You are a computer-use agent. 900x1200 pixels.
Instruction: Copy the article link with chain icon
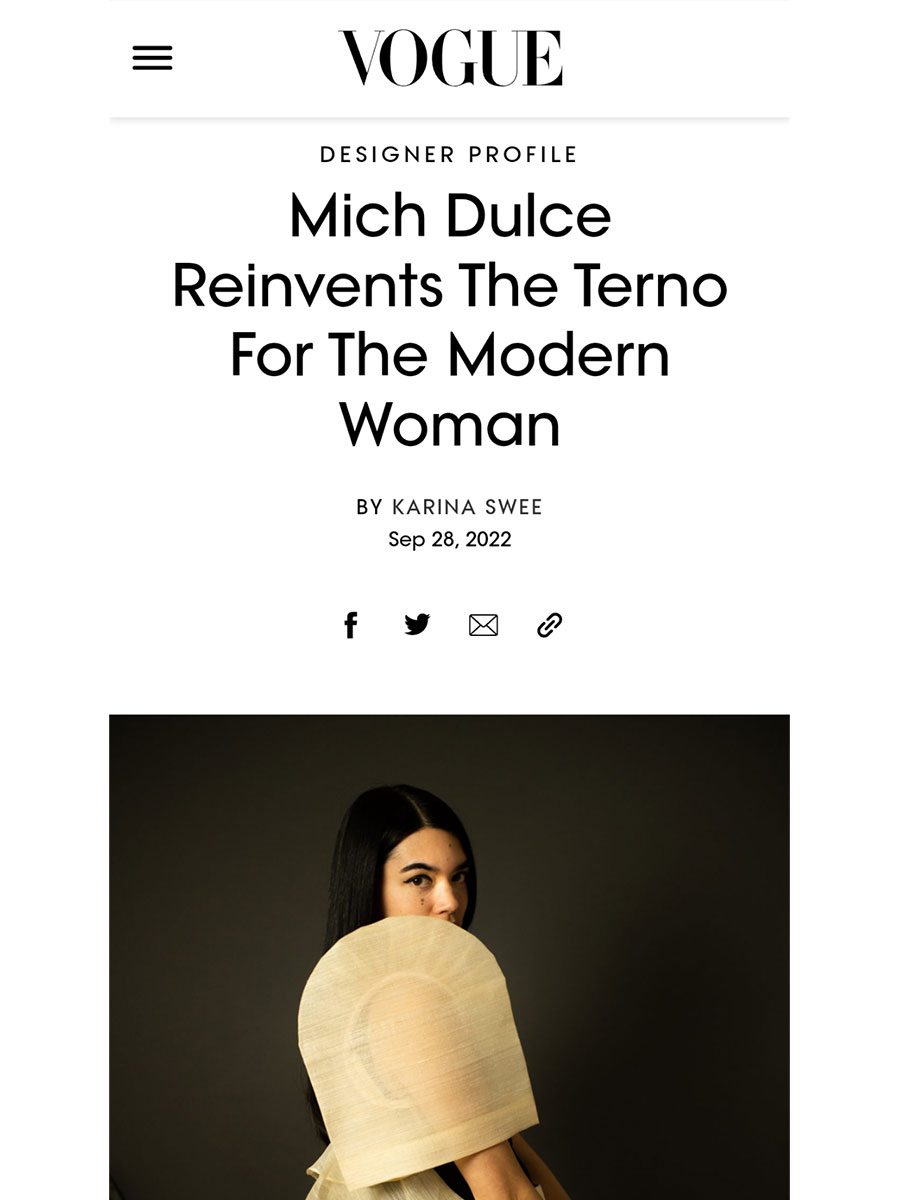(549, 626)
